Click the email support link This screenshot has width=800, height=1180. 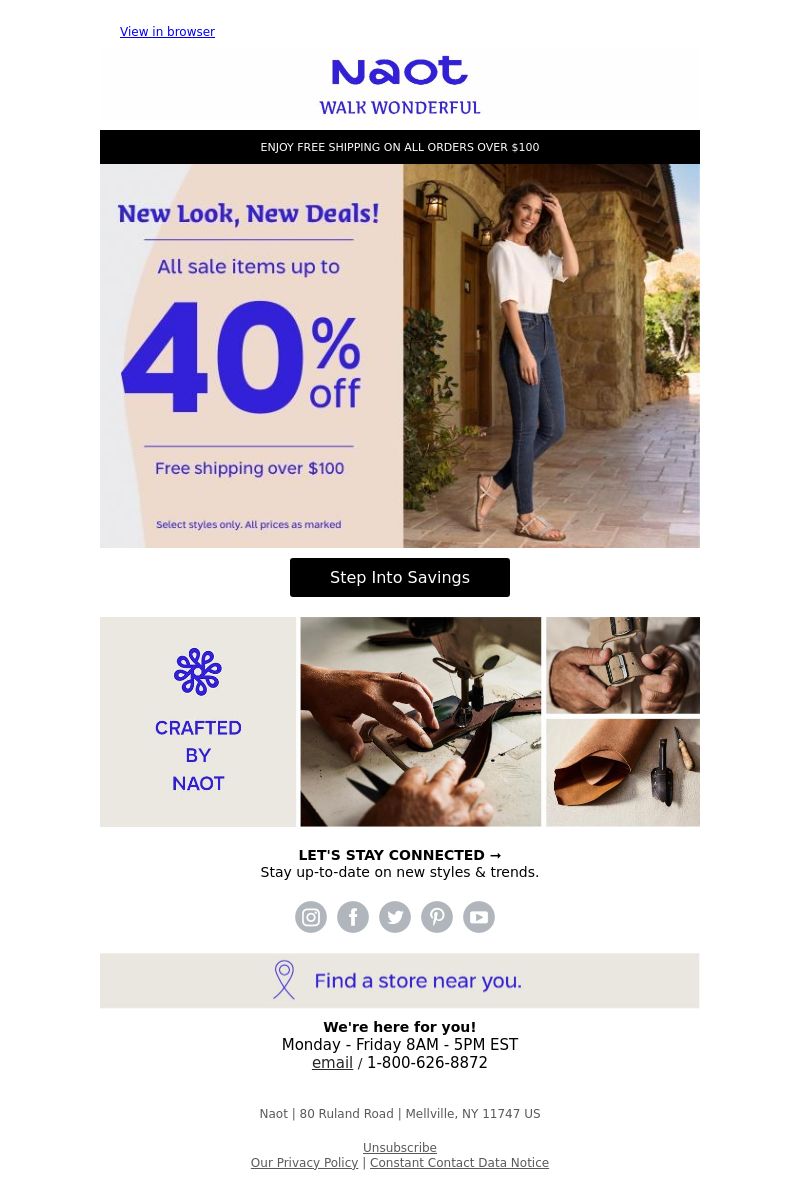332,1063
